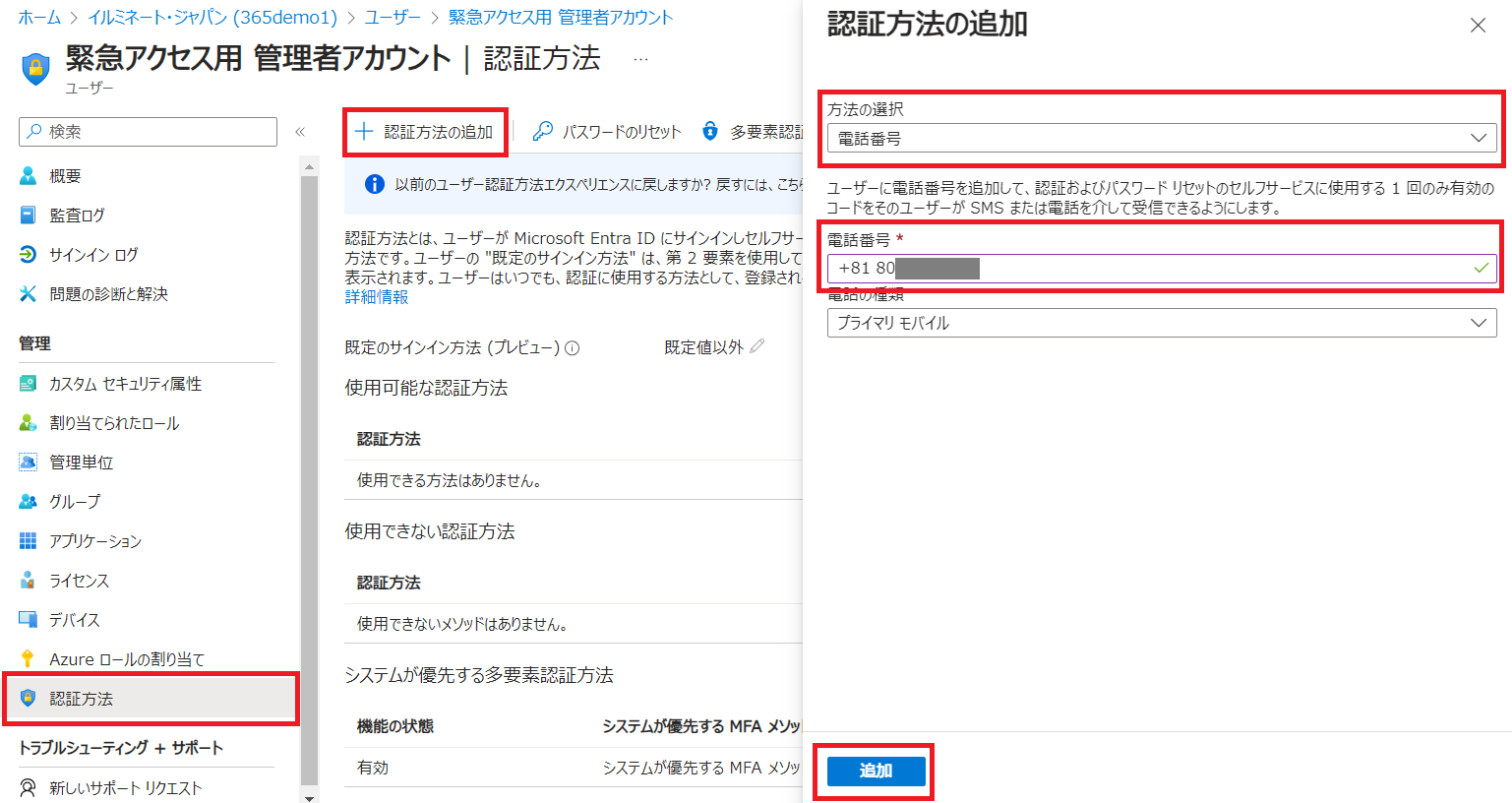
Task: Click the lock icon for 多要素認証
Action: (710, 132)
